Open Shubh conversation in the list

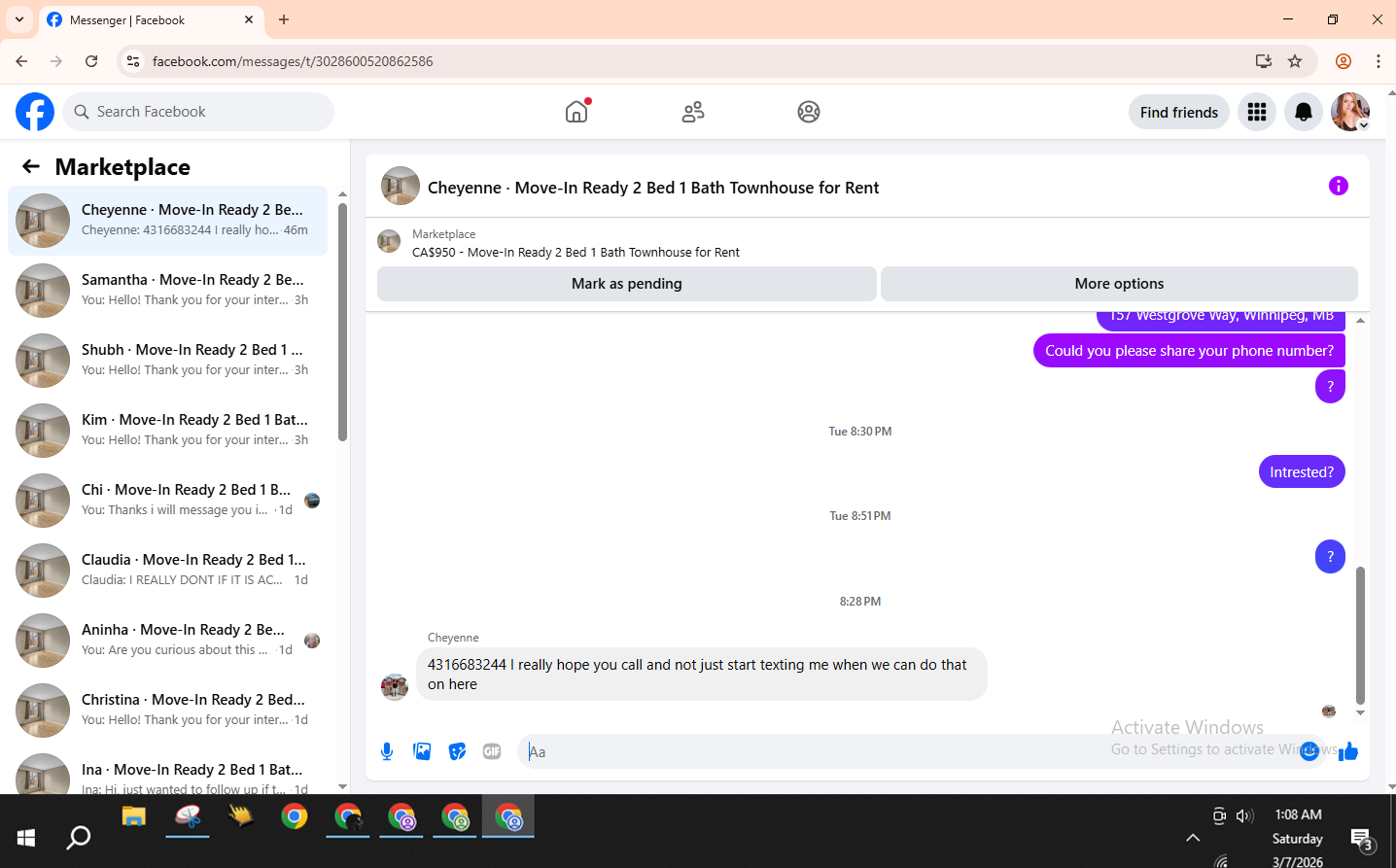[167, 361]
